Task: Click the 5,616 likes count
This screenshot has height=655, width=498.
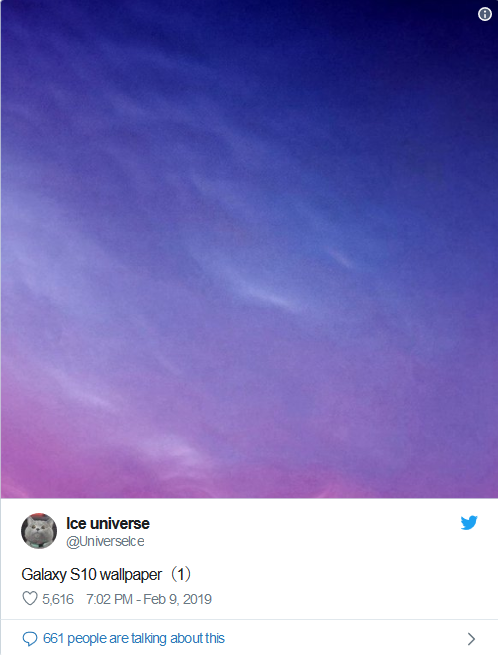Action: coord(58,599)
